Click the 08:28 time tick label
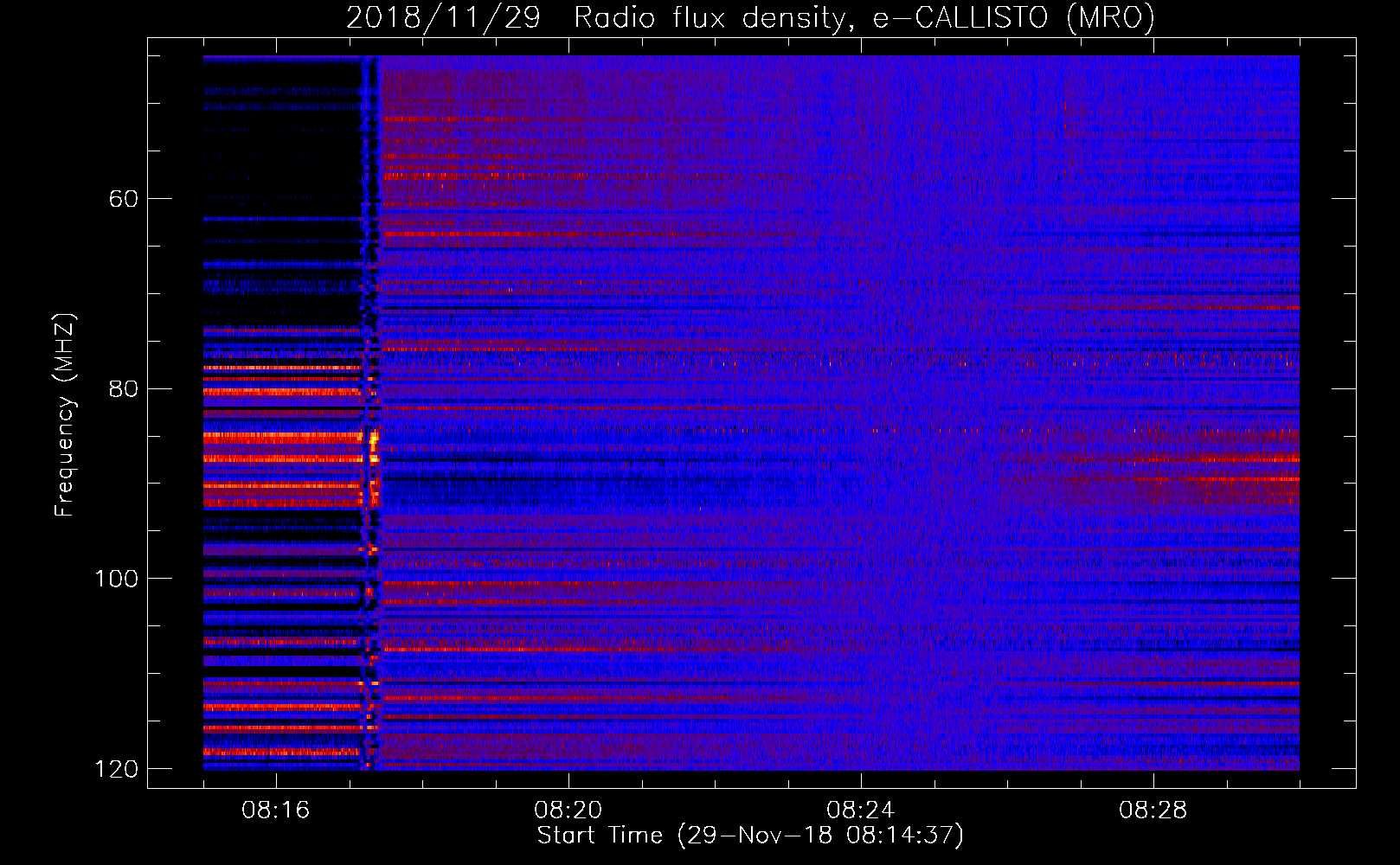 pyautogui.click(x=1153, y=811)
